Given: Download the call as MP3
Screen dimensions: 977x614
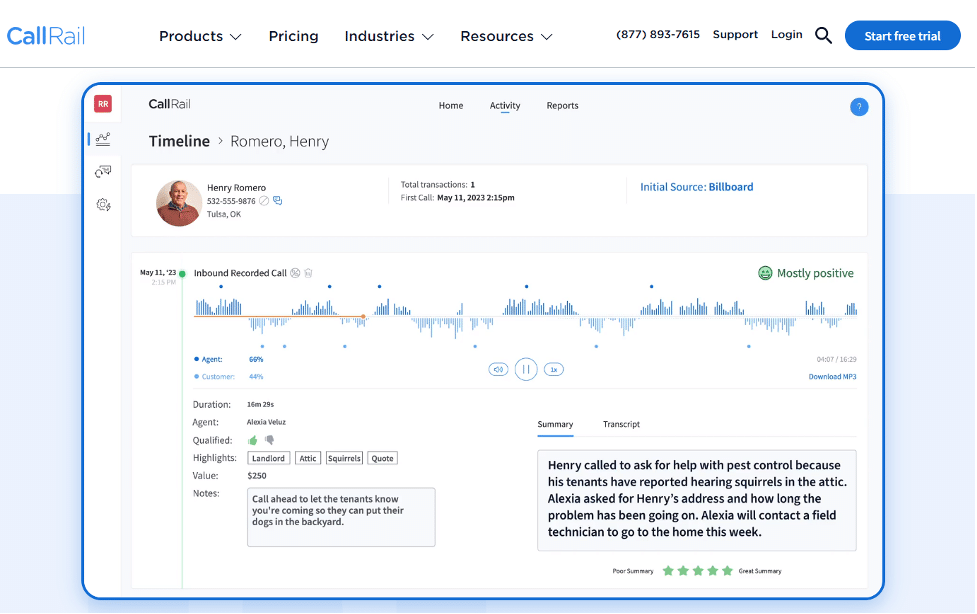Looking at the screenshot, I should click(834, 376).
